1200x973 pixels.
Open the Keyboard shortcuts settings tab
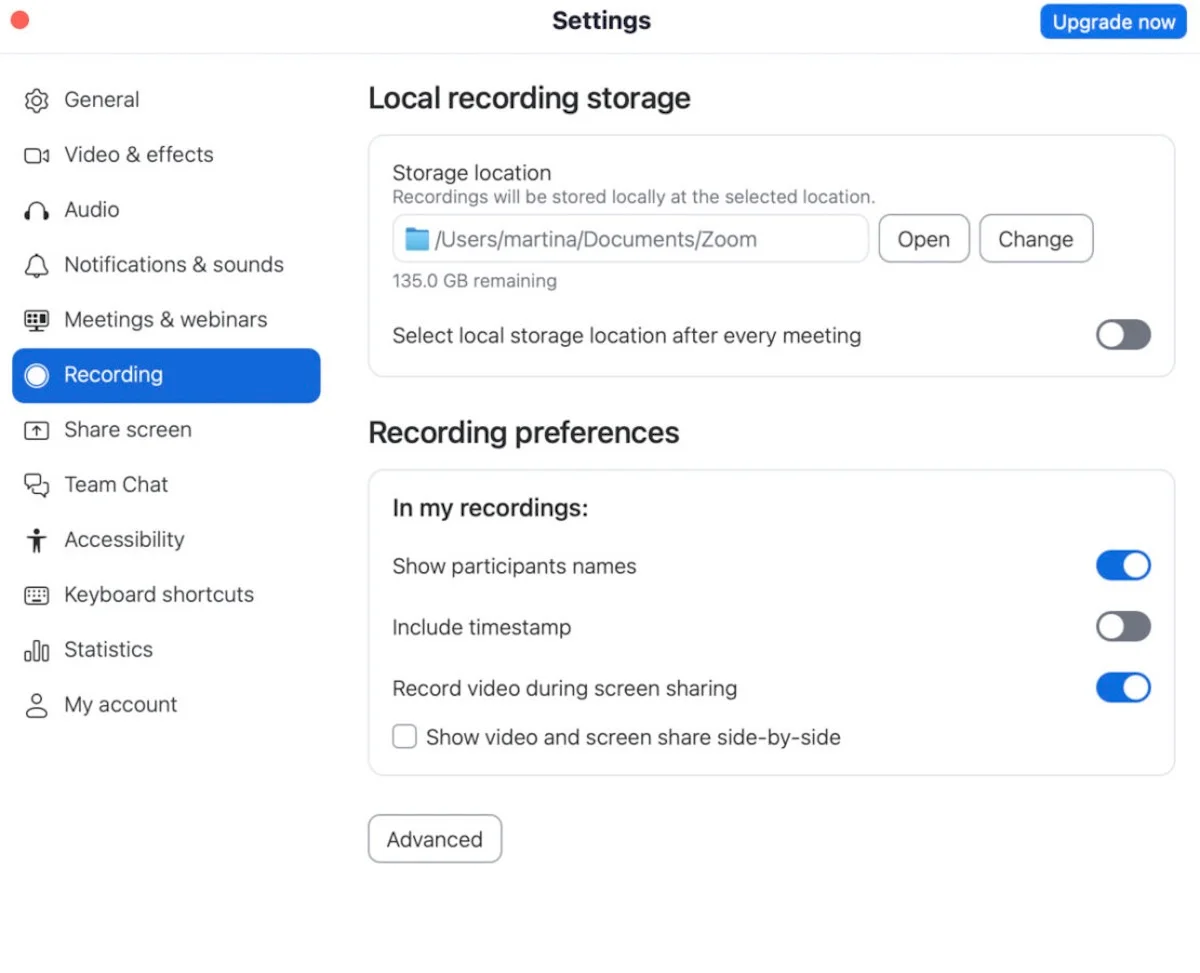(158, 595)
